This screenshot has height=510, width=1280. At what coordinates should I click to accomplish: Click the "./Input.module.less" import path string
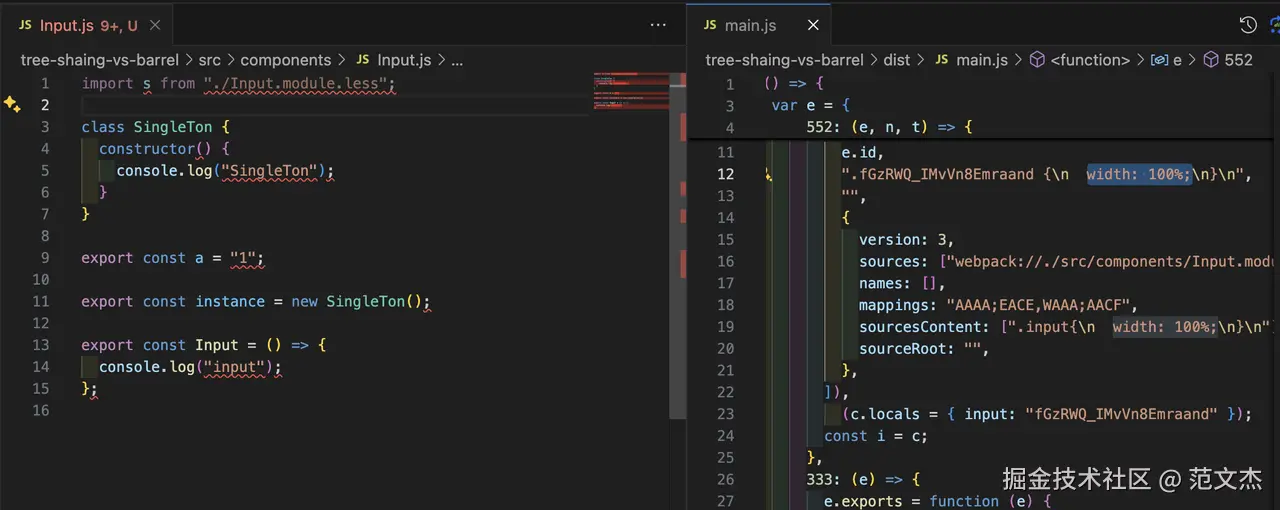300,83
